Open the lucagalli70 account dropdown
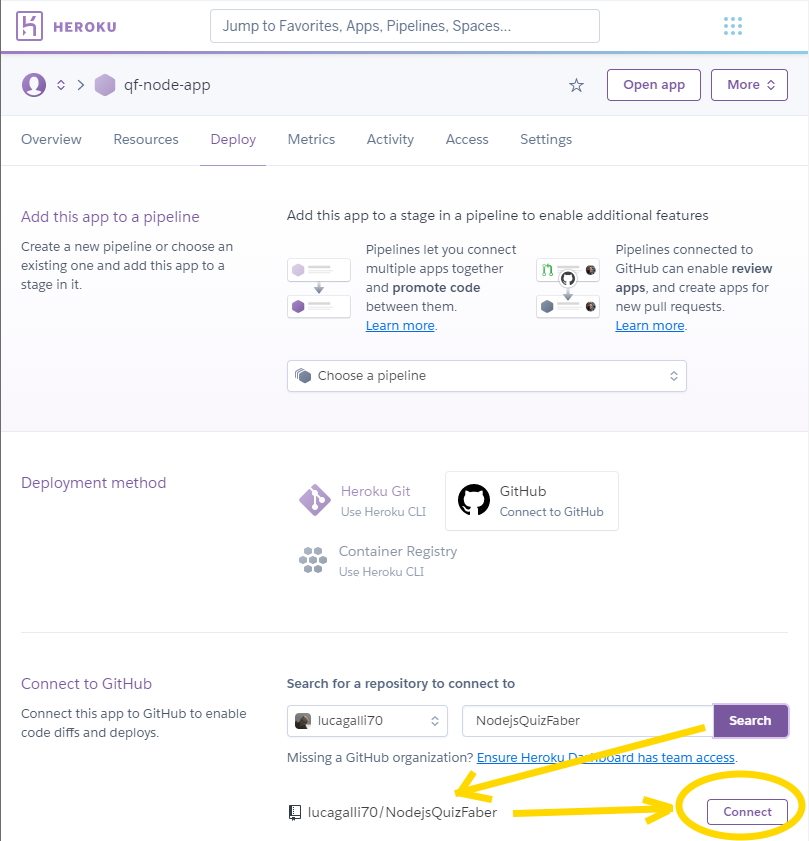Image resolution: width=809 pixels, height=841 pixels. (367, 720)
